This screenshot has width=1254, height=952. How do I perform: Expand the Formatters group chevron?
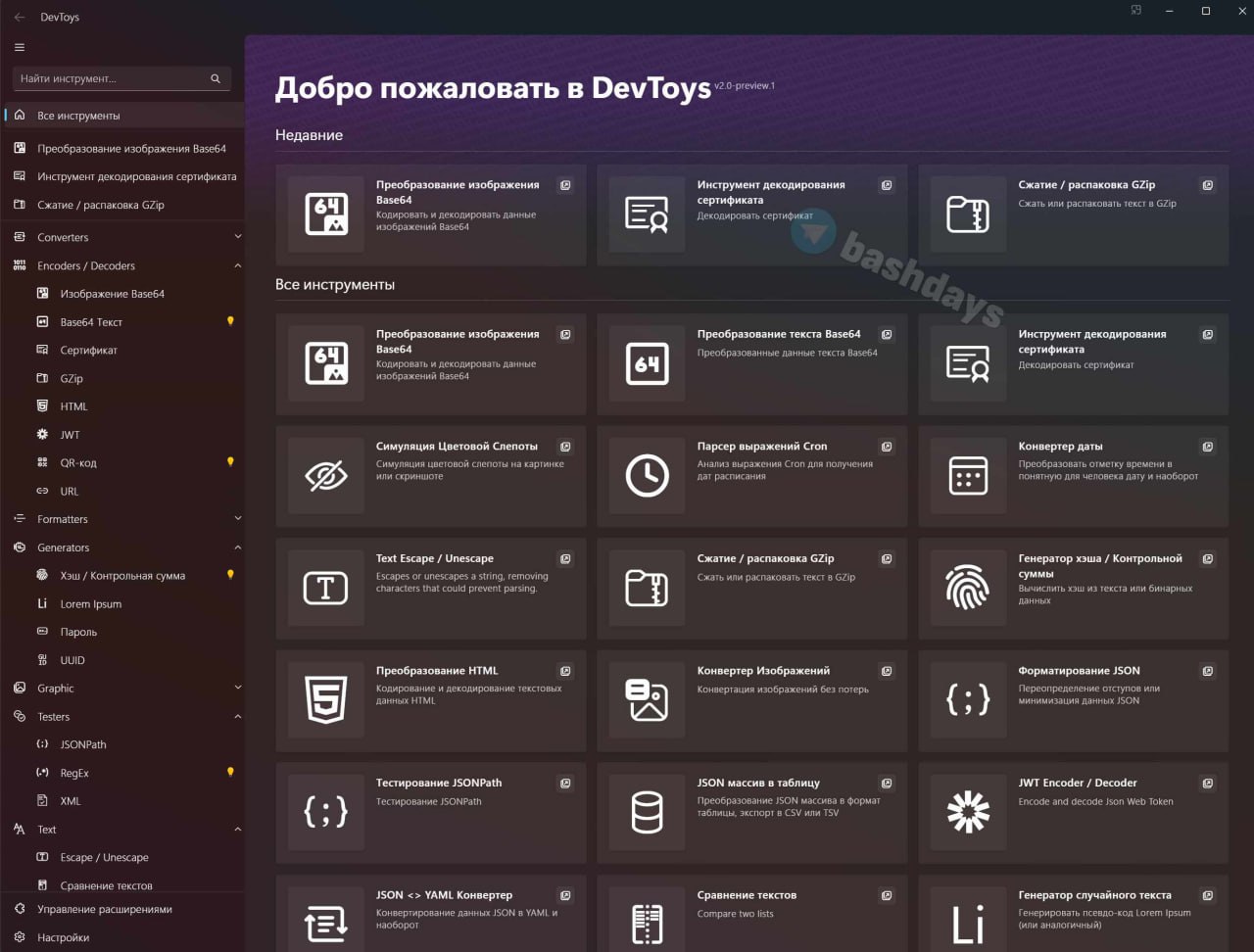tap(237, 519)
